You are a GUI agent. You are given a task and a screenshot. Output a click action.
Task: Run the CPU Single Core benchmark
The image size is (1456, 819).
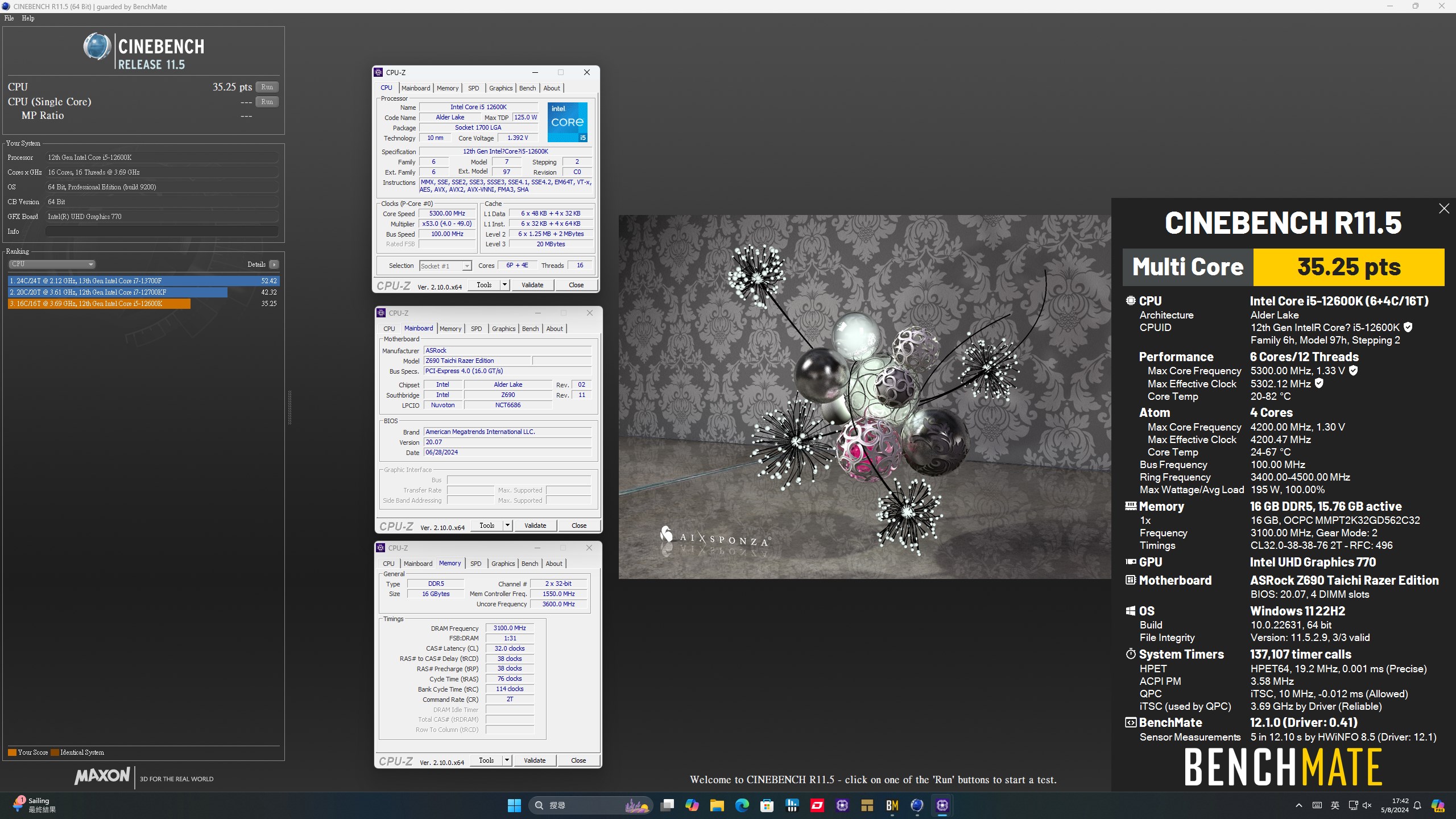tap(267, 102)
